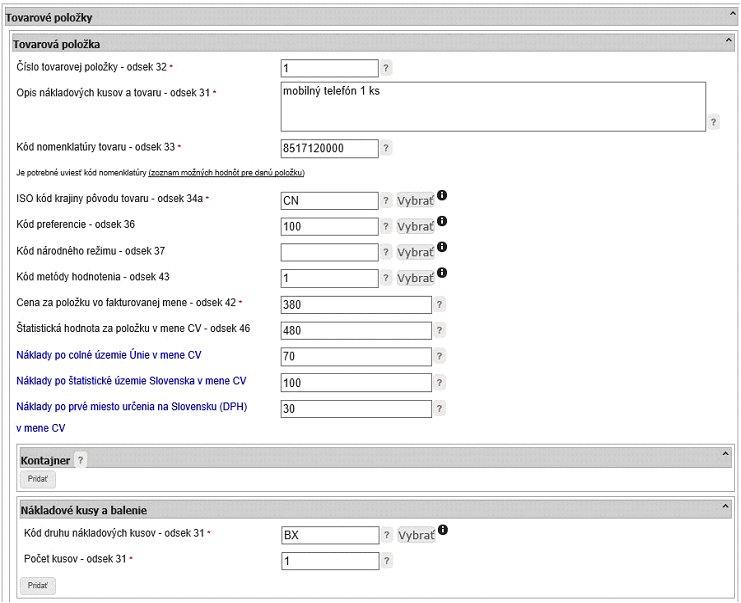Screen dimensions: 741x603
Task: Focus the nomenclature code field 8517120000
Action: pos(329,148)
